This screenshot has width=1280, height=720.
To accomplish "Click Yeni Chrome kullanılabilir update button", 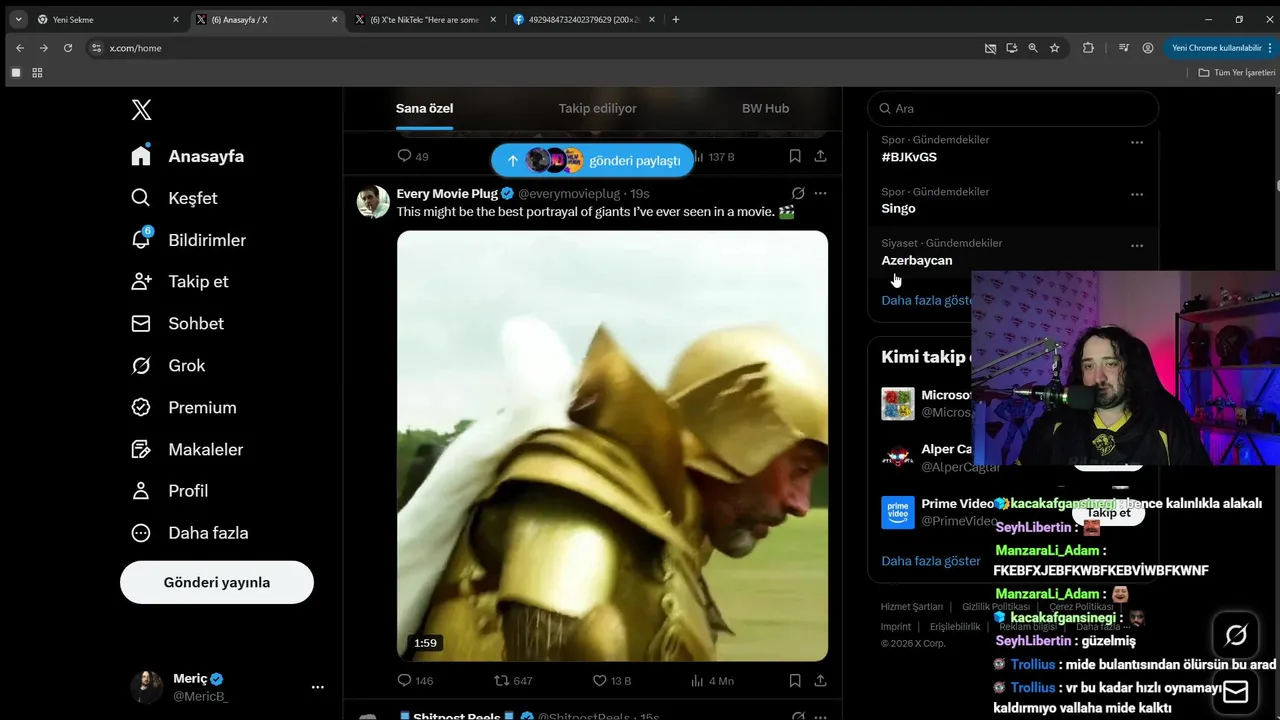I will click(x=1217, y=48).
